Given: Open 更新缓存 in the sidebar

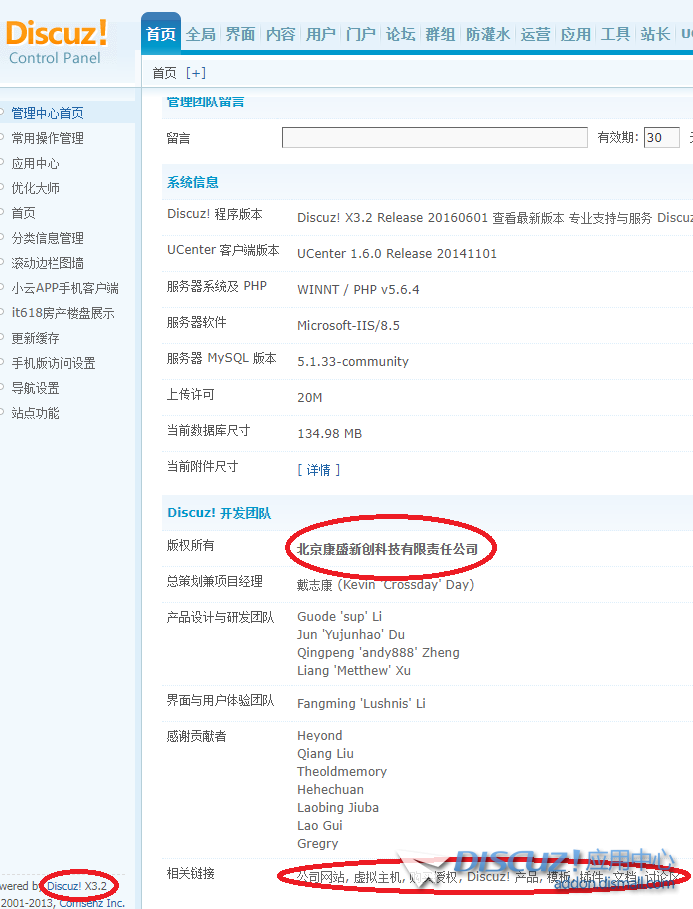Looking at the screenshot, I should click(x=35, y=338).
